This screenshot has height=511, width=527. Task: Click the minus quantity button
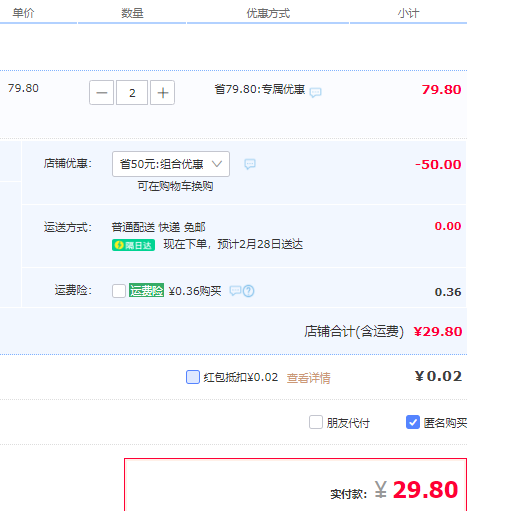pyautogui.click(x=102, y=92)
